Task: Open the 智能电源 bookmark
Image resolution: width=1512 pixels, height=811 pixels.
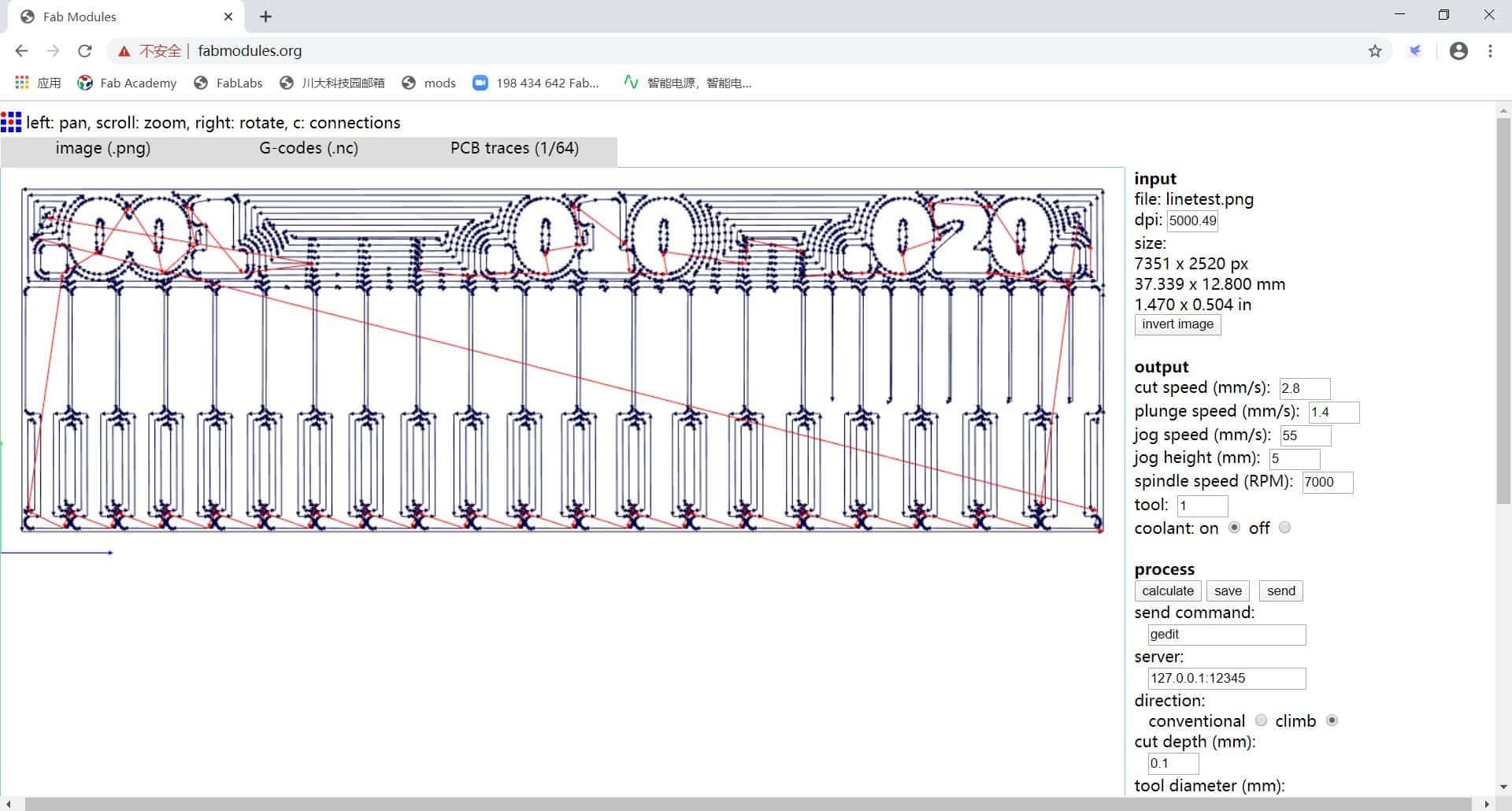Action: point(687,83)
